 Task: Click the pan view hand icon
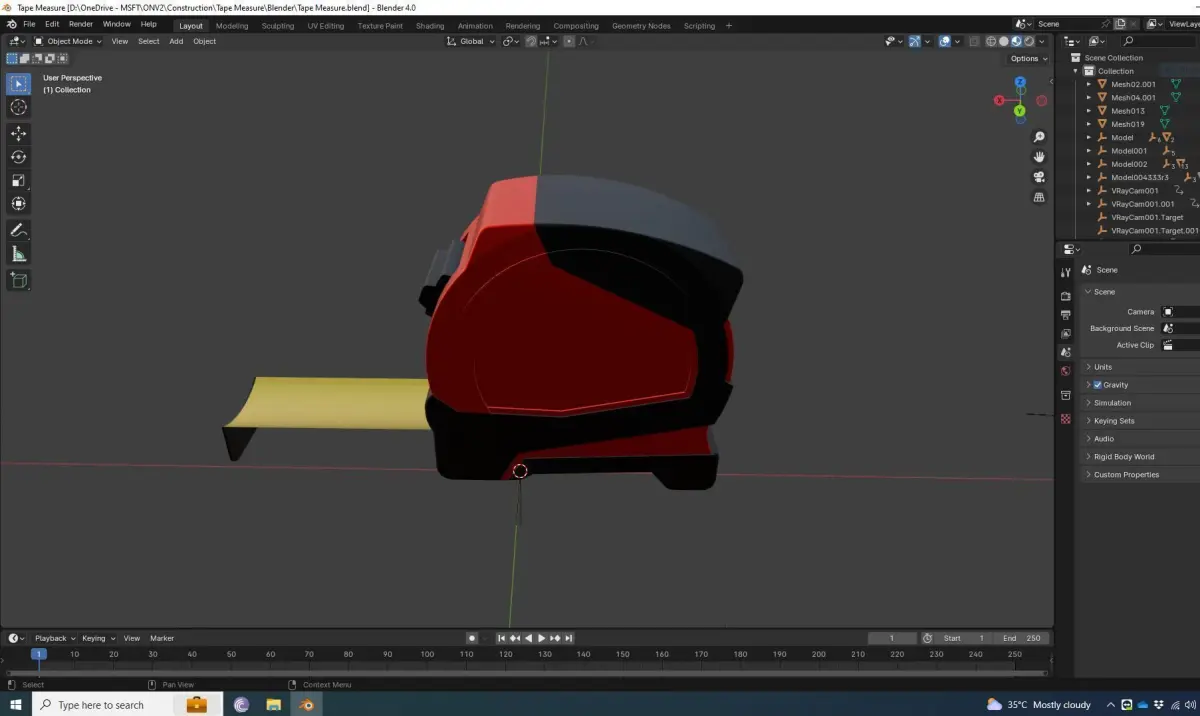(x=1039, y=157)
